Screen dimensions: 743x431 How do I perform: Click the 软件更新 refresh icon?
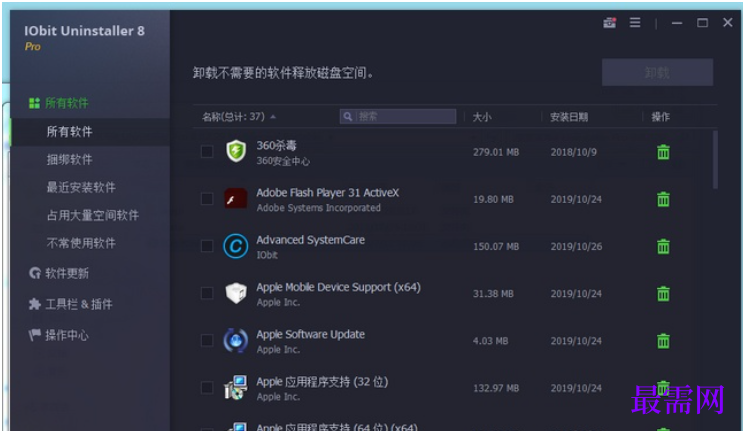coord(35,273)
